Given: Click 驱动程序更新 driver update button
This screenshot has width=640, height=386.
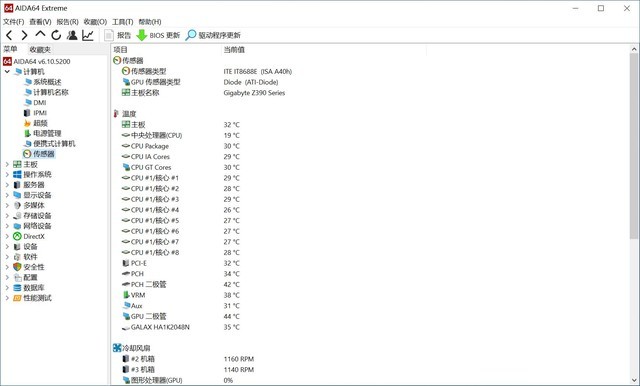Looking at the screenshot, I should point(213,35).
